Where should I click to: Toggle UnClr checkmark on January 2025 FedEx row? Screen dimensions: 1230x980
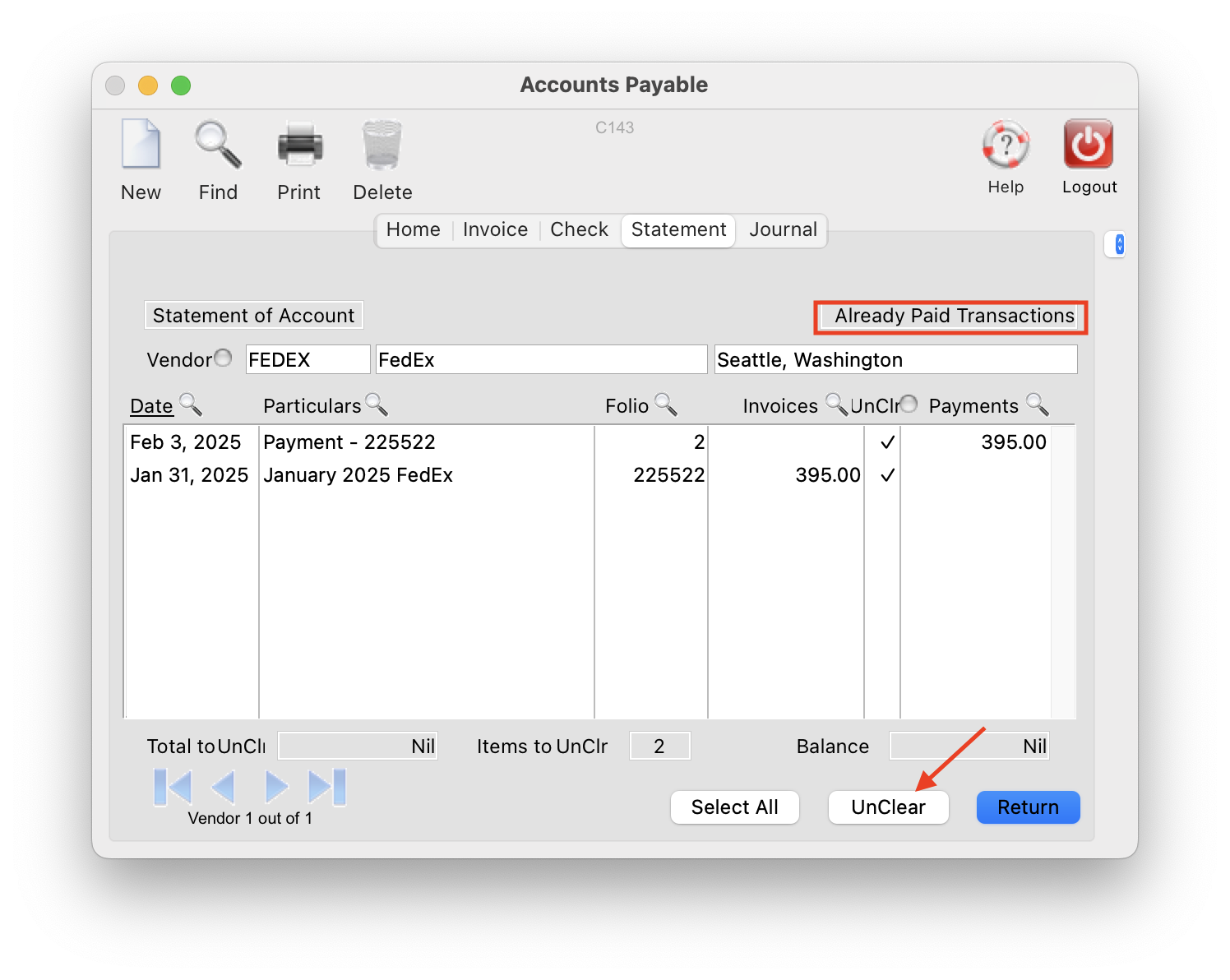(x=887, y=475)
